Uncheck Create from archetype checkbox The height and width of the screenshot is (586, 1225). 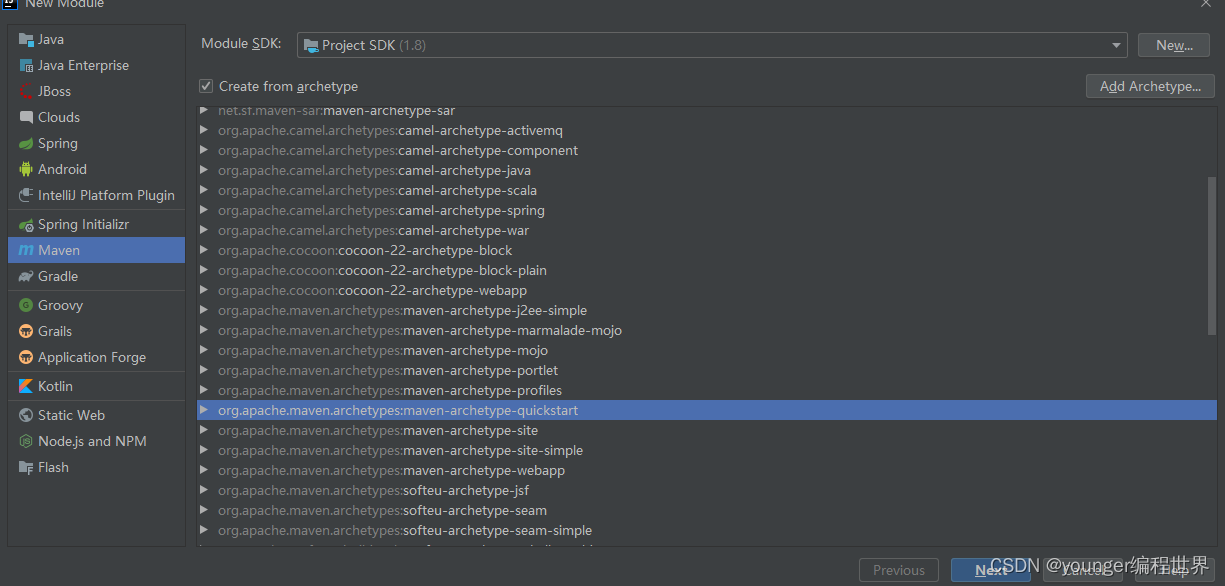pos(206,87)
